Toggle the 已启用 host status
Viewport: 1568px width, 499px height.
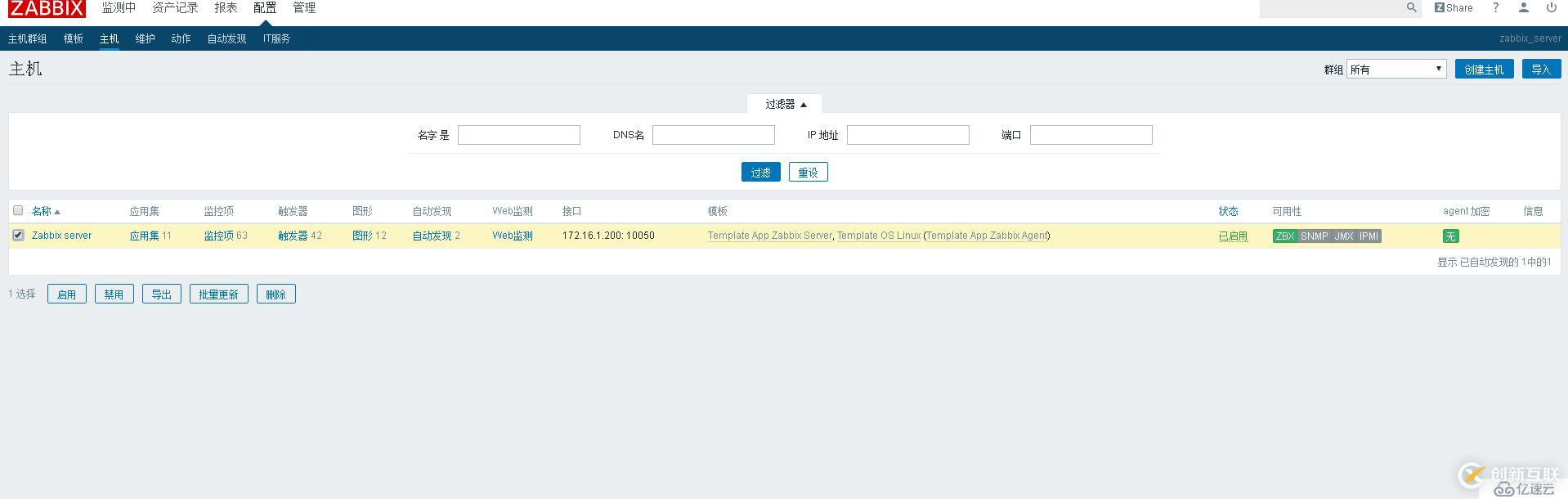[x=1233, y=236]
